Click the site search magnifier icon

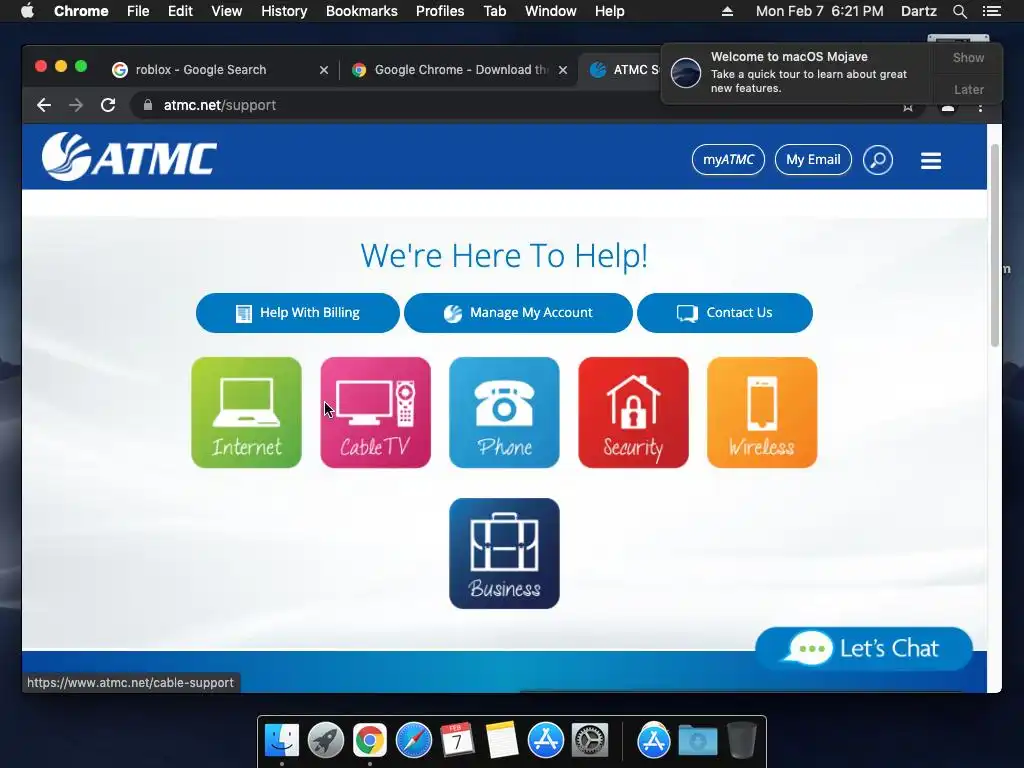click(878, 160)
